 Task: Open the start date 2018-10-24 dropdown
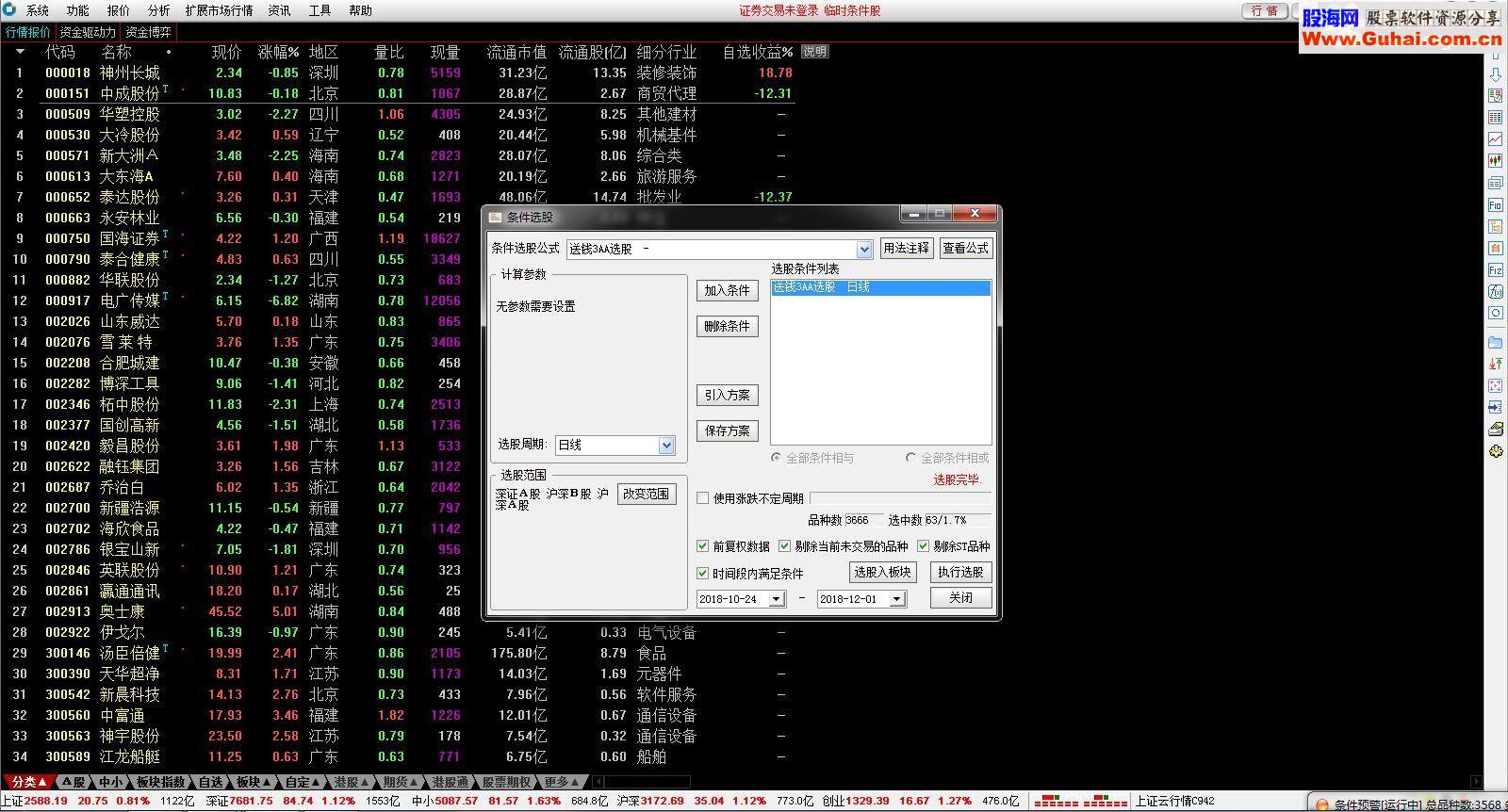777,599
